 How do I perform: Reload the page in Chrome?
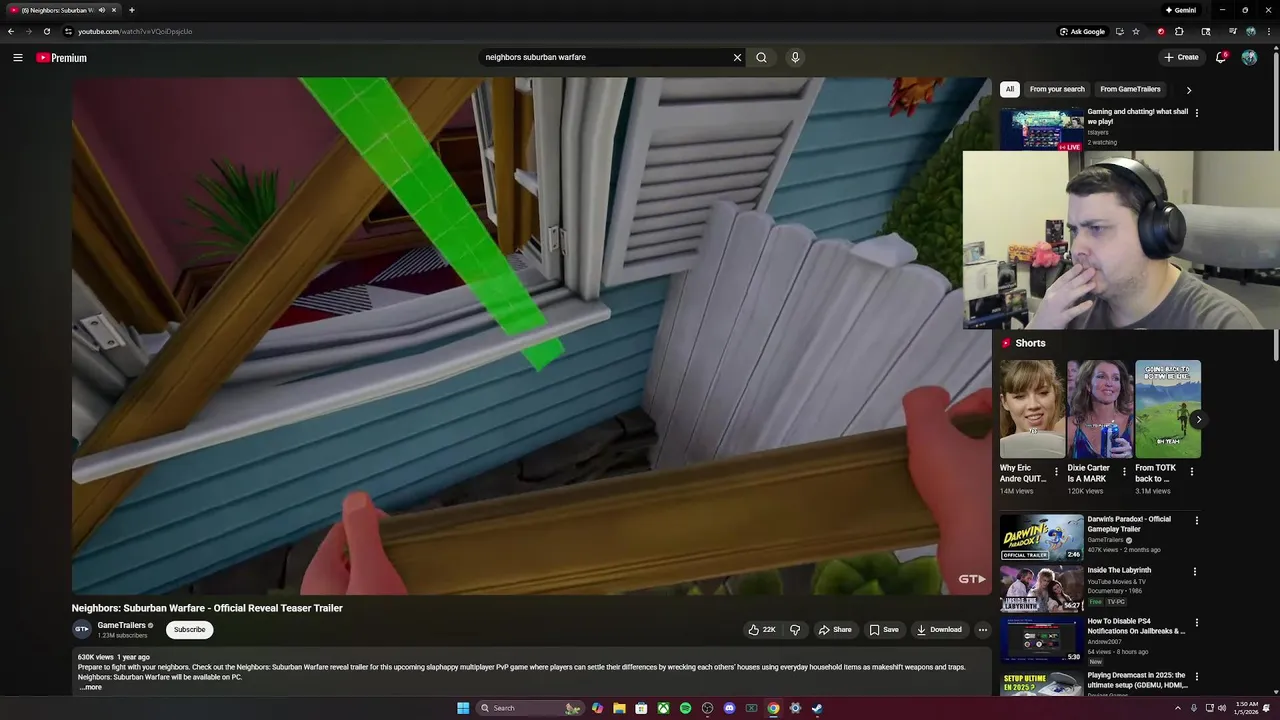pos(47,31)
